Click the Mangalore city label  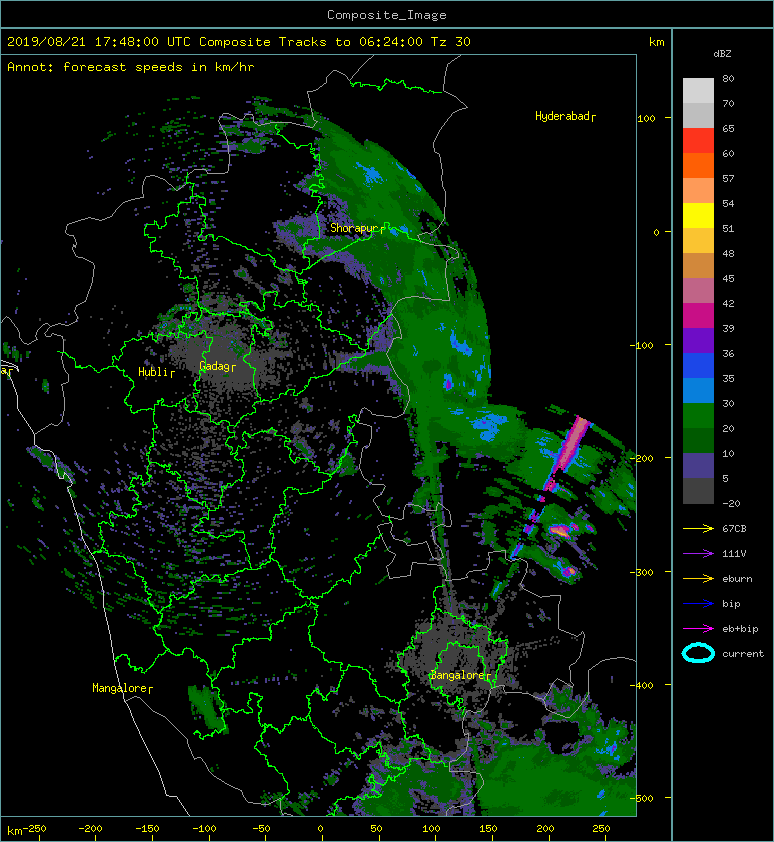122,688
